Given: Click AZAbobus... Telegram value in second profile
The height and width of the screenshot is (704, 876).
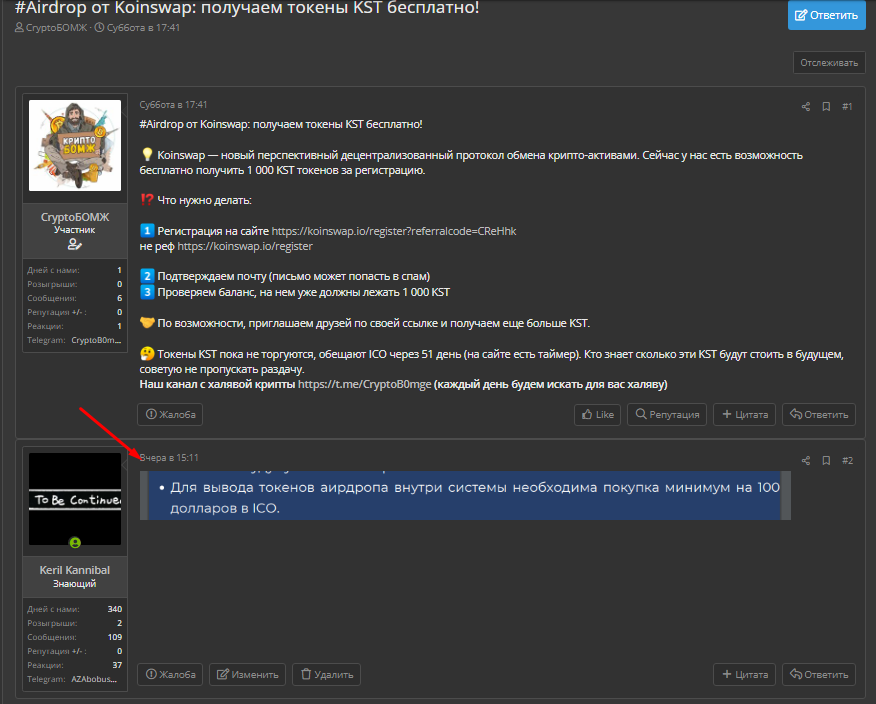Looking at the screenshot, I should [x=94, y=679].
